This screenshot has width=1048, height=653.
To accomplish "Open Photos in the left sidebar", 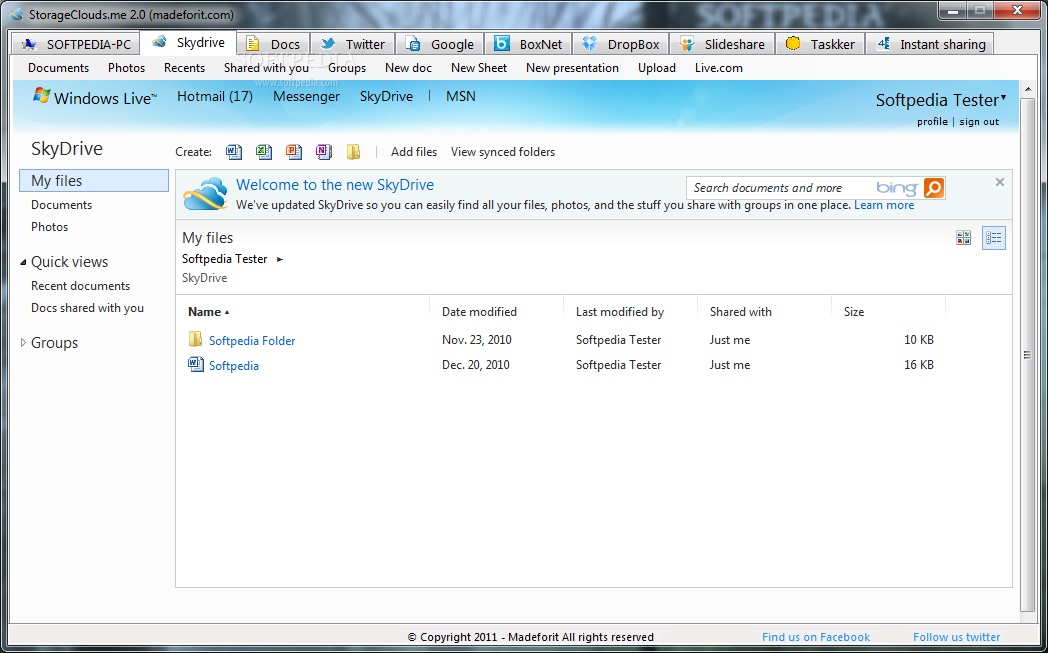I will click(x=49, y=227).
